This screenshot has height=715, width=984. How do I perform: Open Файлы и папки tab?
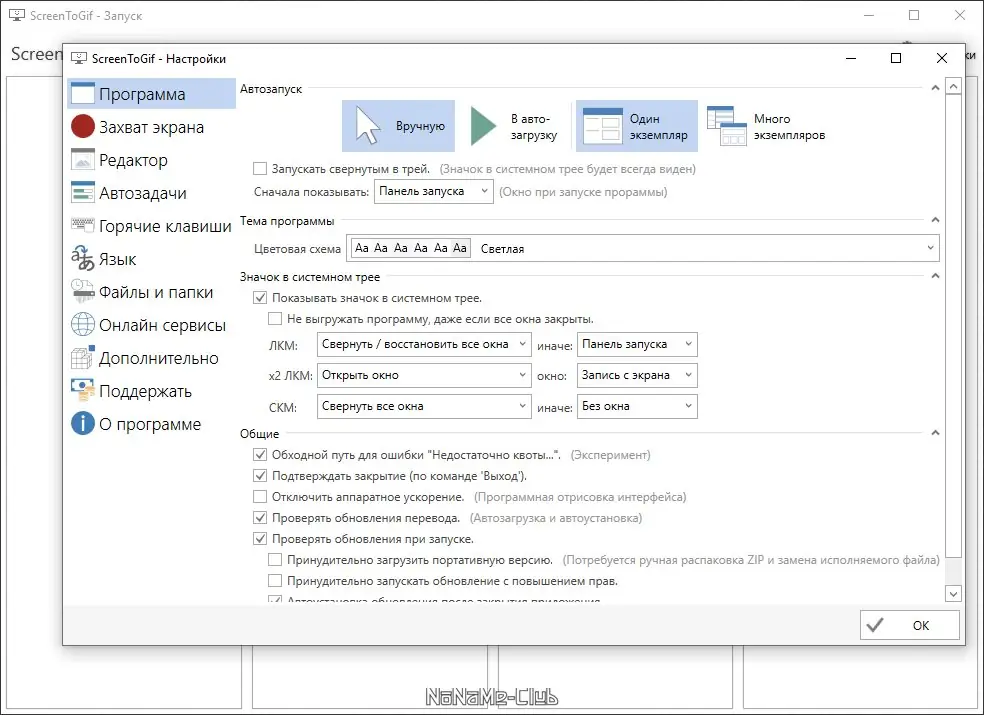[x=151, y=291]
